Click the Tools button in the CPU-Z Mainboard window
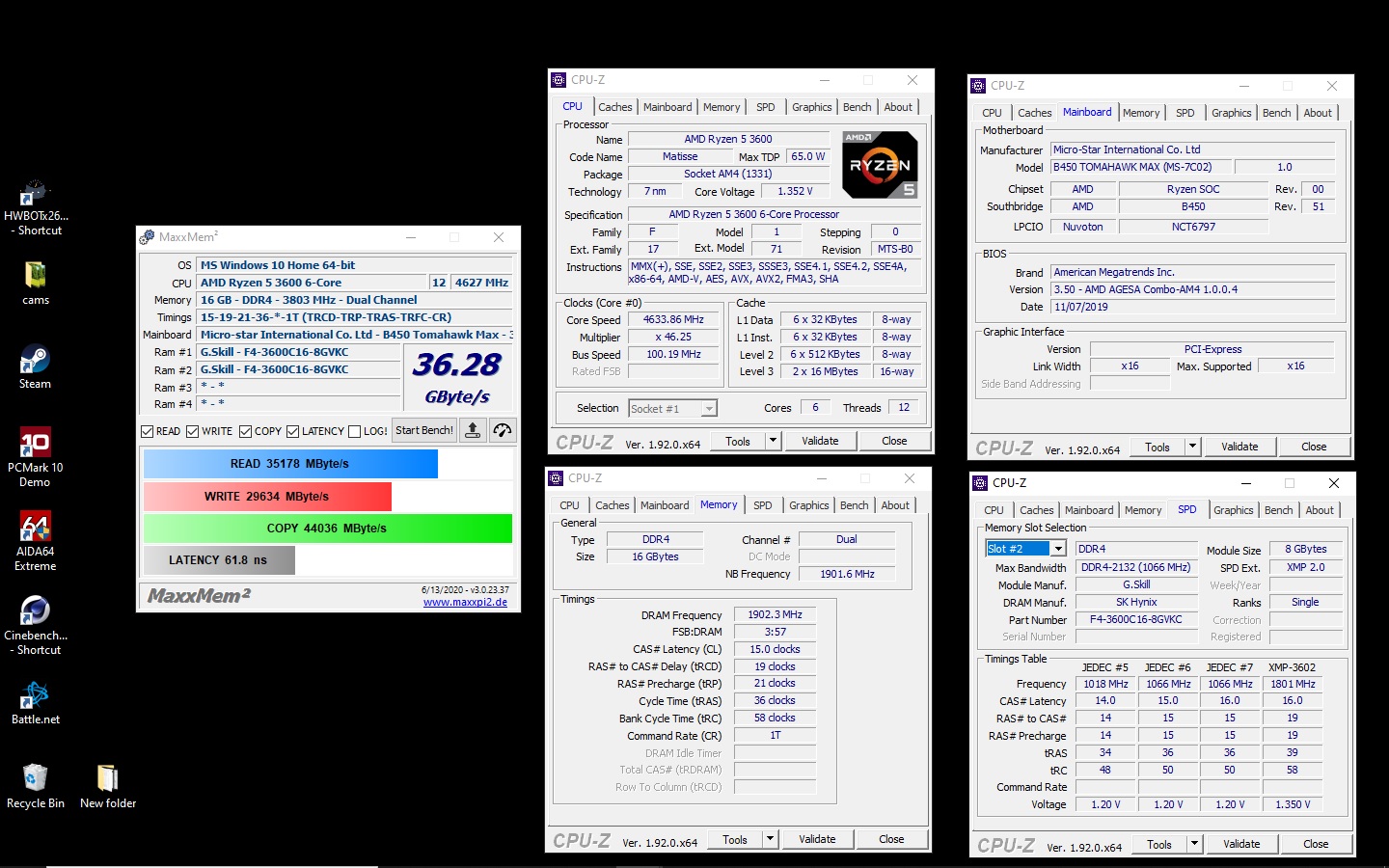 (1157, 447)
